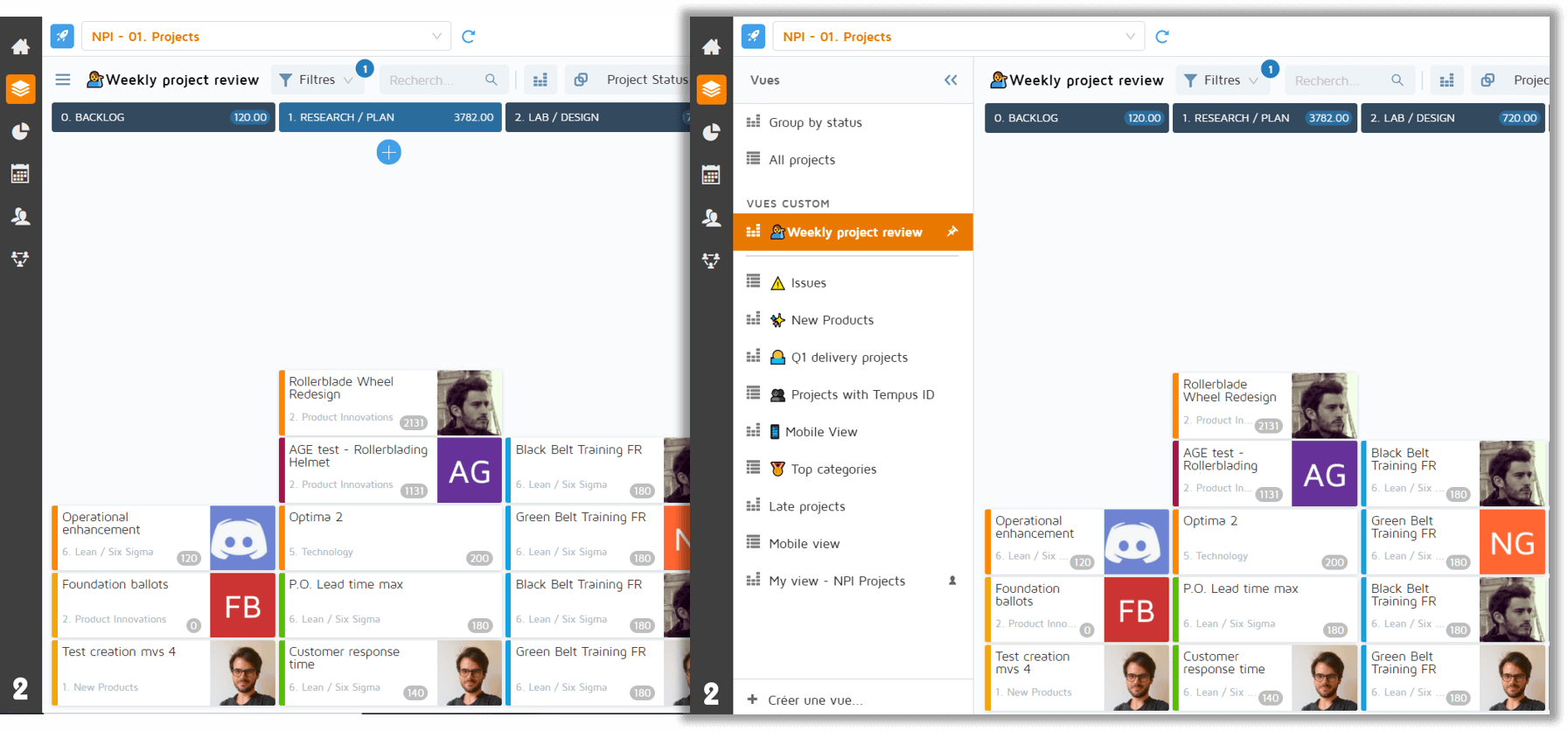Click the refresh icon in the left pane header
Viewport: 1568px width, 731px height.
(469, 37)
